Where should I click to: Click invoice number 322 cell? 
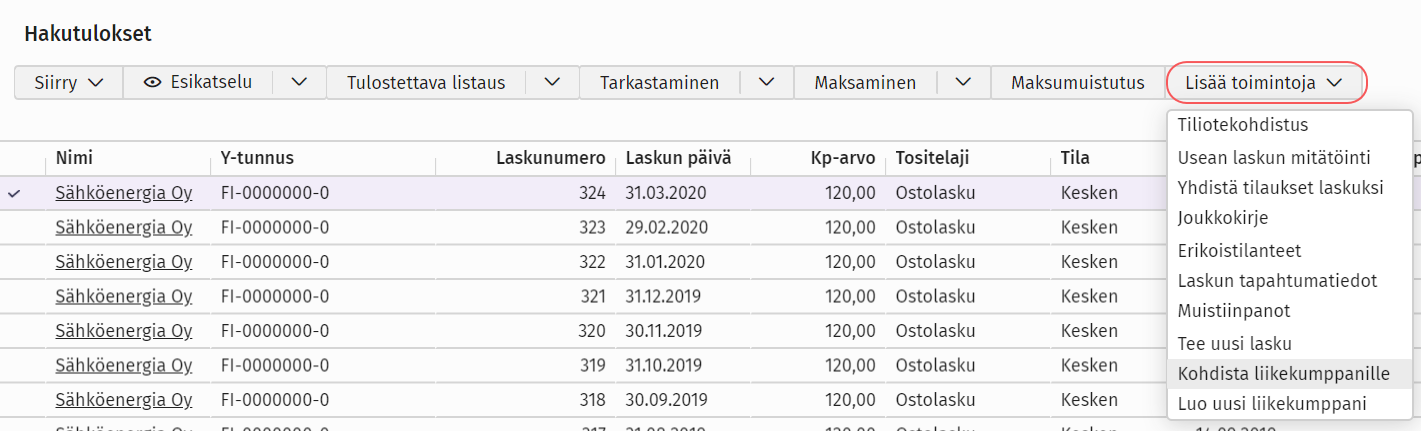point(592,262)
